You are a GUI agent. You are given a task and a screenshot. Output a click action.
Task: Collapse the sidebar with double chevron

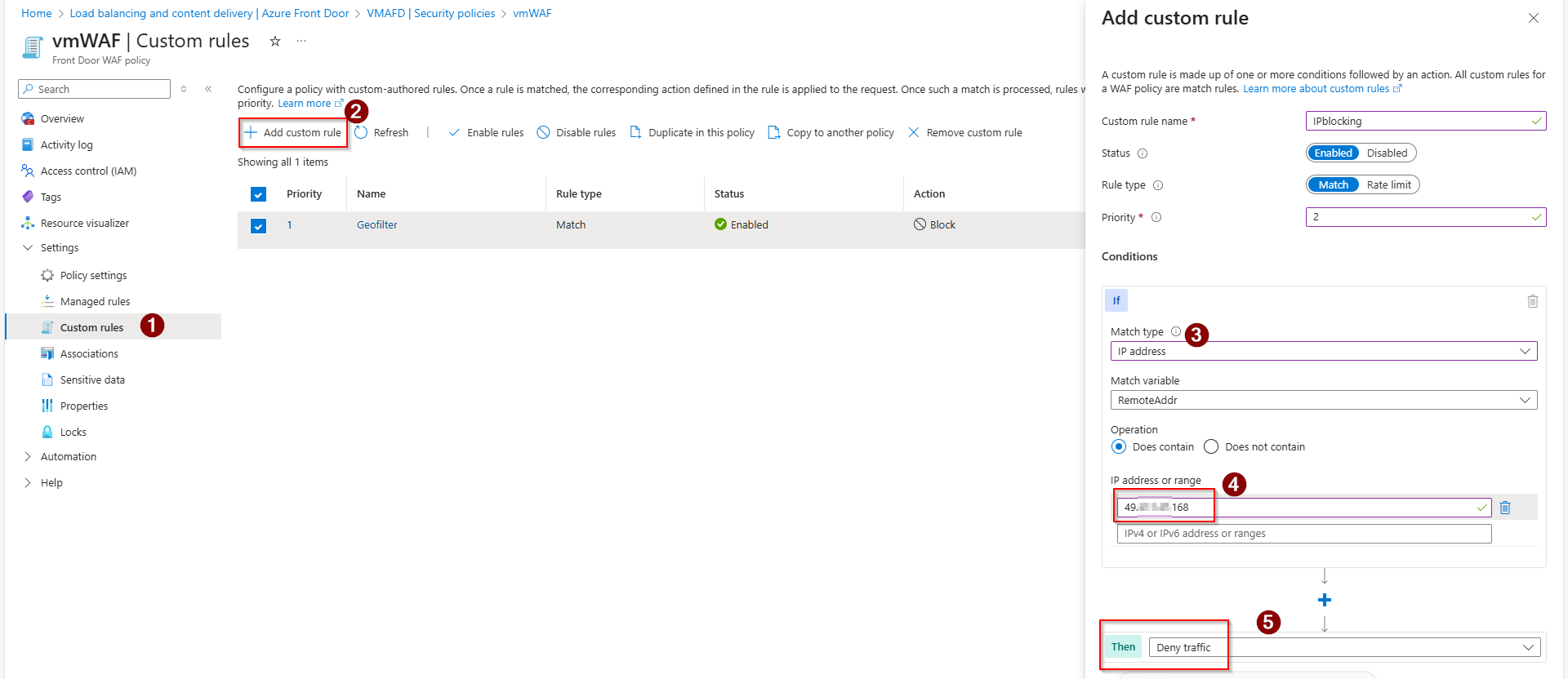tap(208, 89)
